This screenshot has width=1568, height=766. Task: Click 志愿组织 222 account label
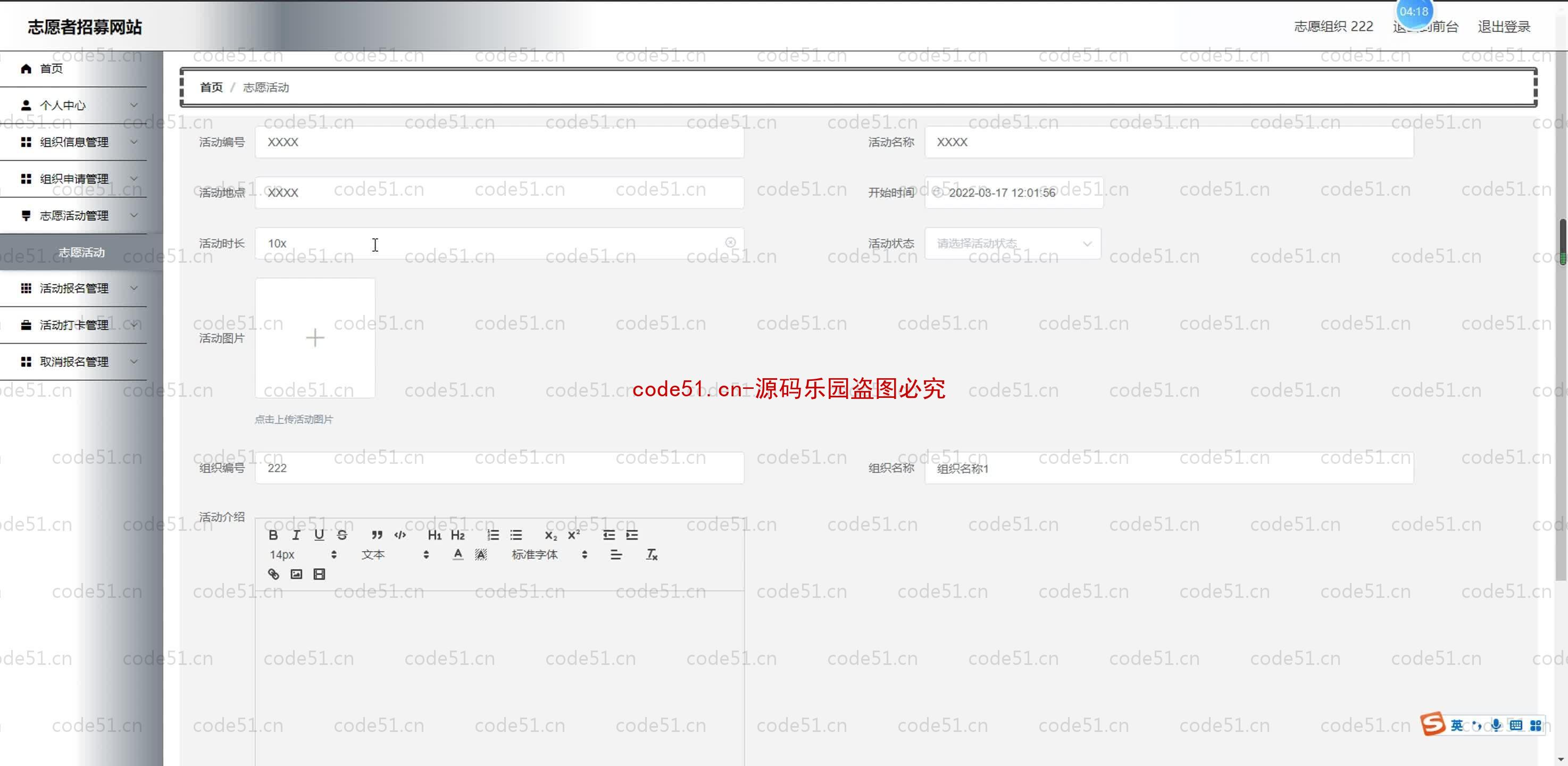coord(1333,26)
